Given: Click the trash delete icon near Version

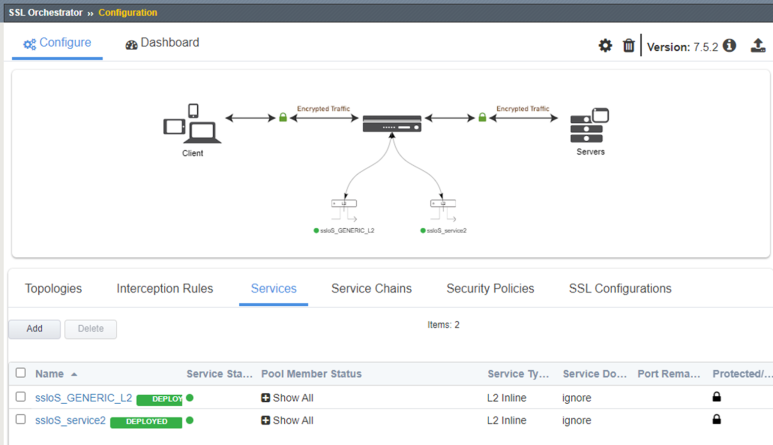Looking at the screenshot, I should pyautogui.click(x=629, y=46).
